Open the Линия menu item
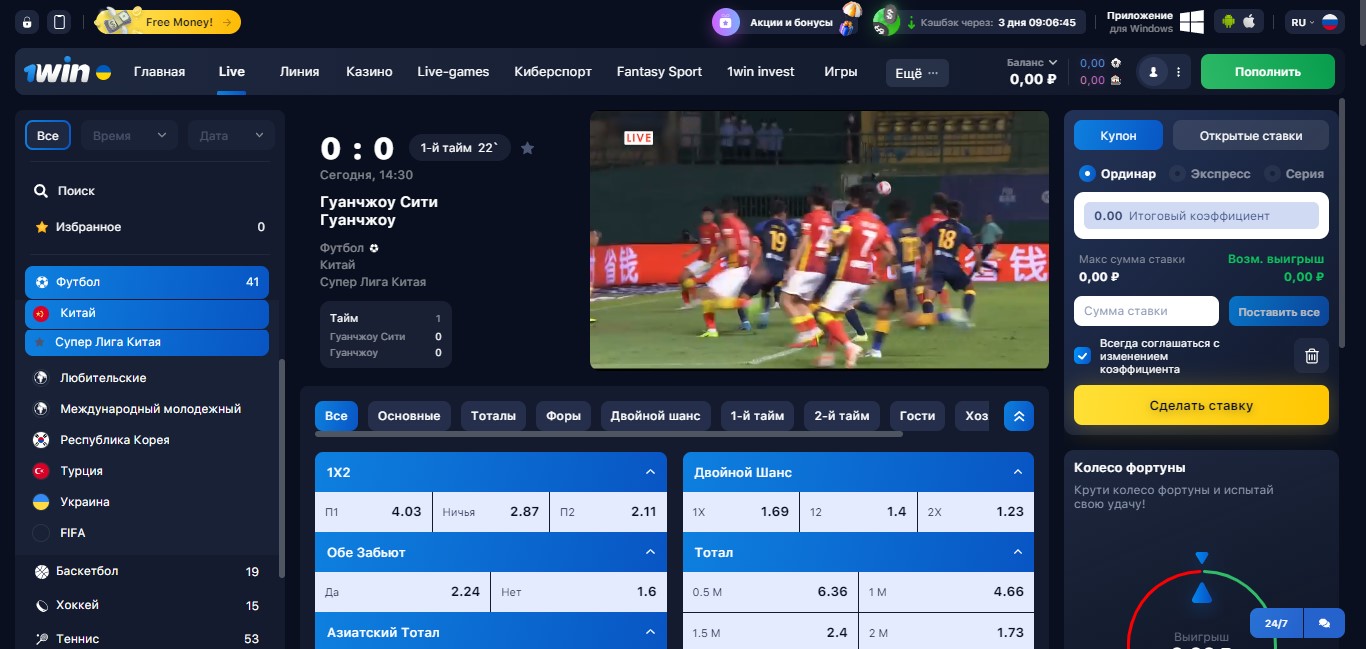 coord(300,72)
